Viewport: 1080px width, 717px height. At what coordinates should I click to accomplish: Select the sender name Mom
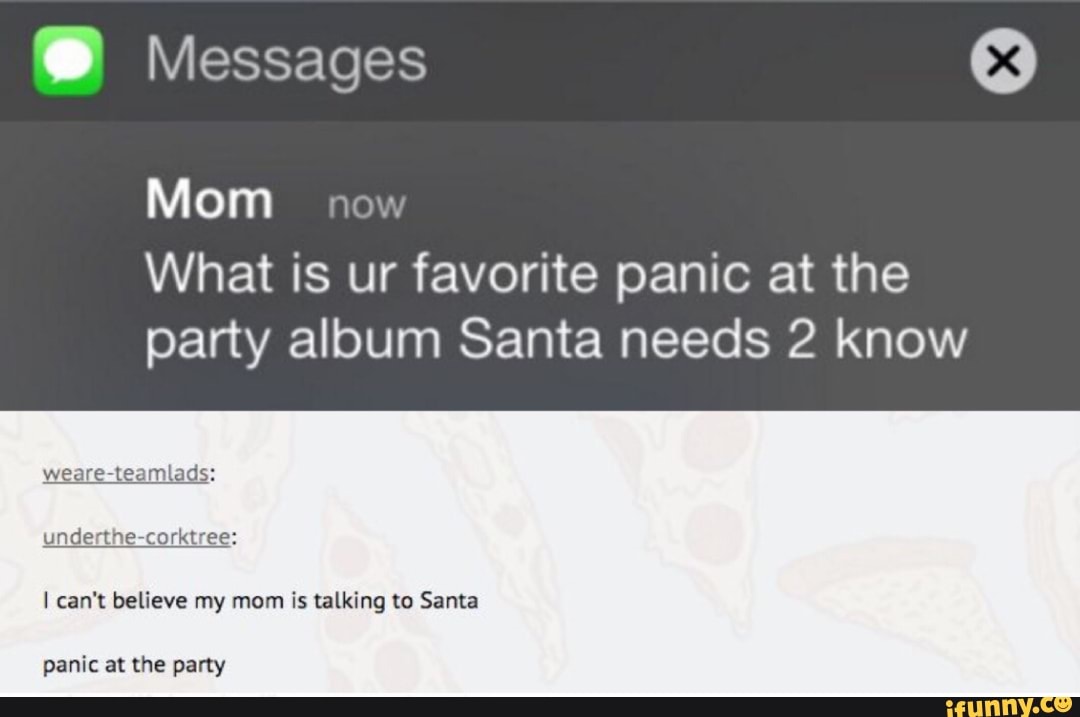(209, 200)
